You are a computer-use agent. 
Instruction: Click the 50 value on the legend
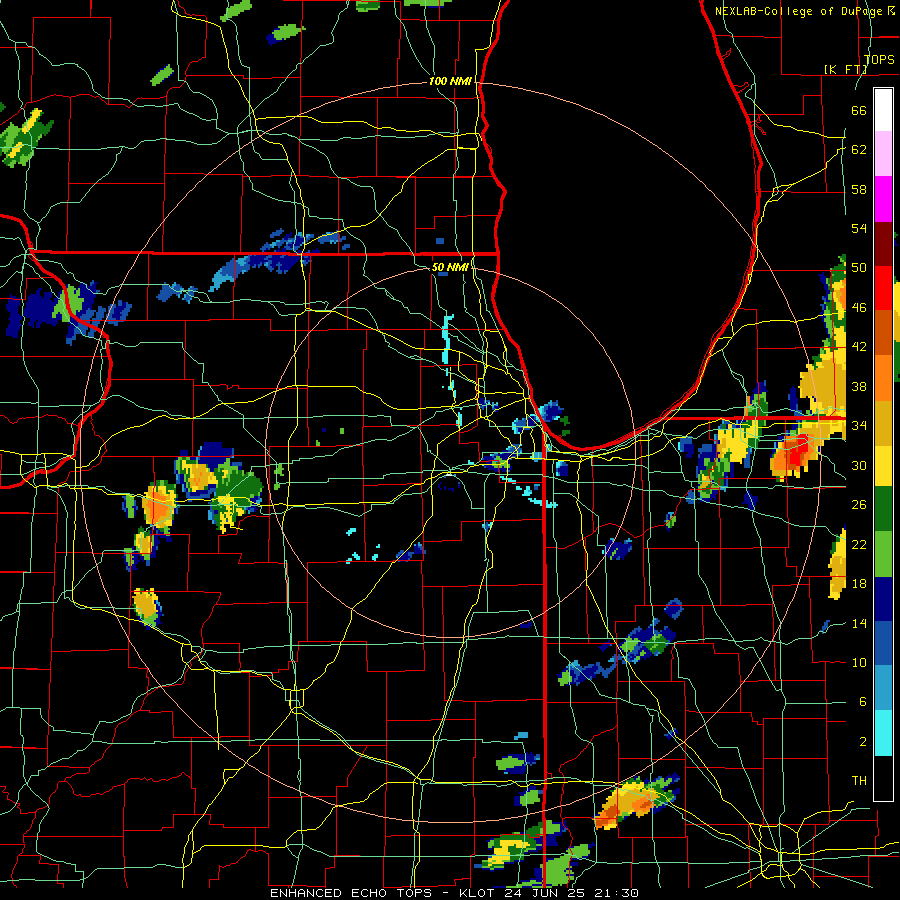pos(859,268)
